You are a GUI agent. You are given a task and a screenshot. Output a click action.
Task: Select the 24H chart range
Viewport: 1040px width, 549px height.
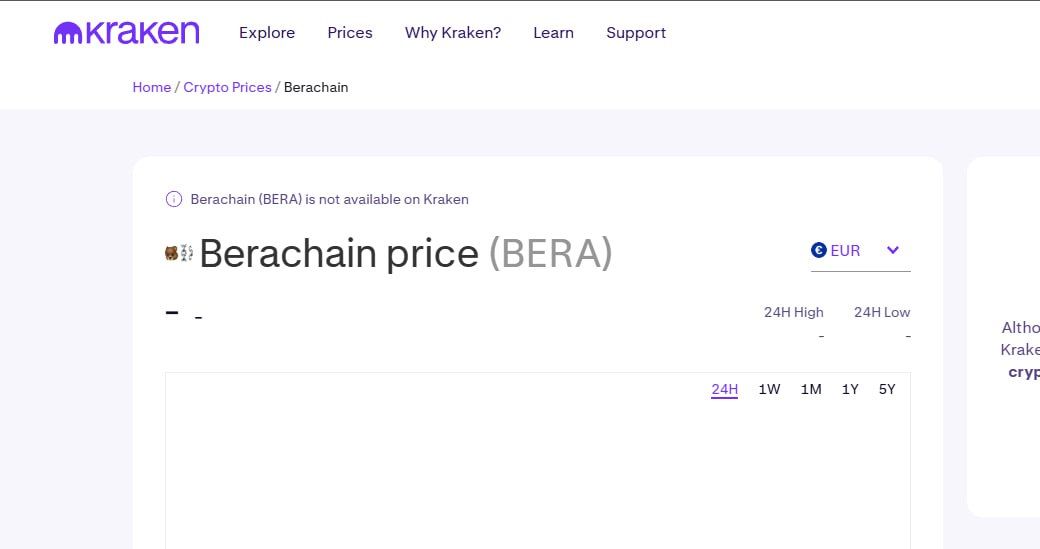[x=724, y=389]
